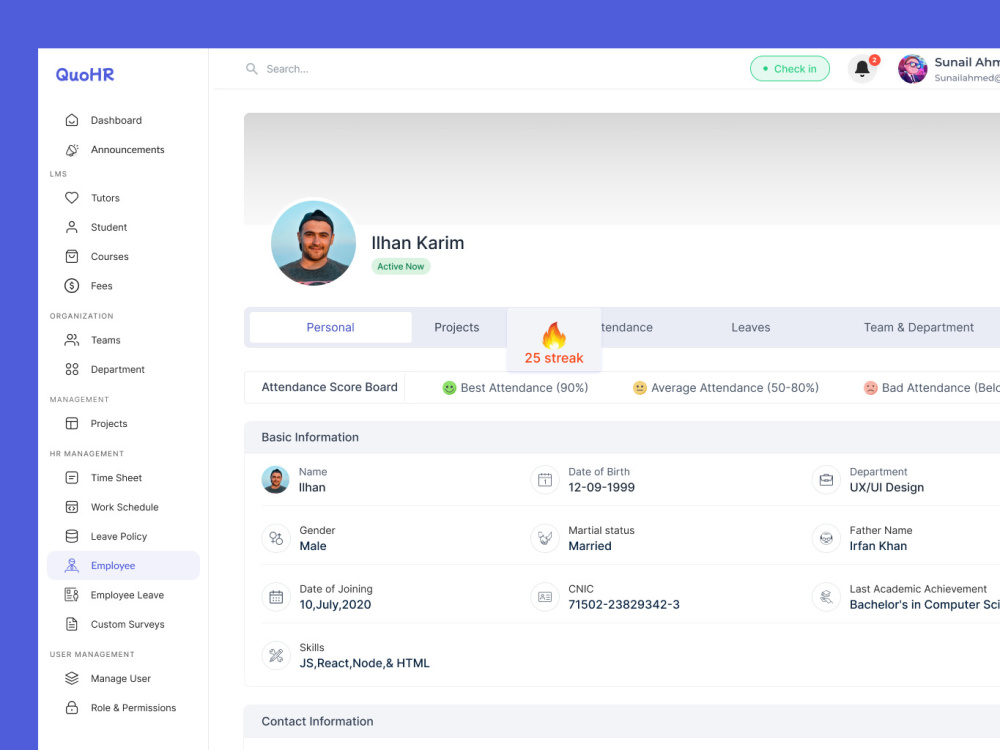Click the joining date 10,July,2020
The height and width of the screenshot is (750, 1000).
click(335, 605)
